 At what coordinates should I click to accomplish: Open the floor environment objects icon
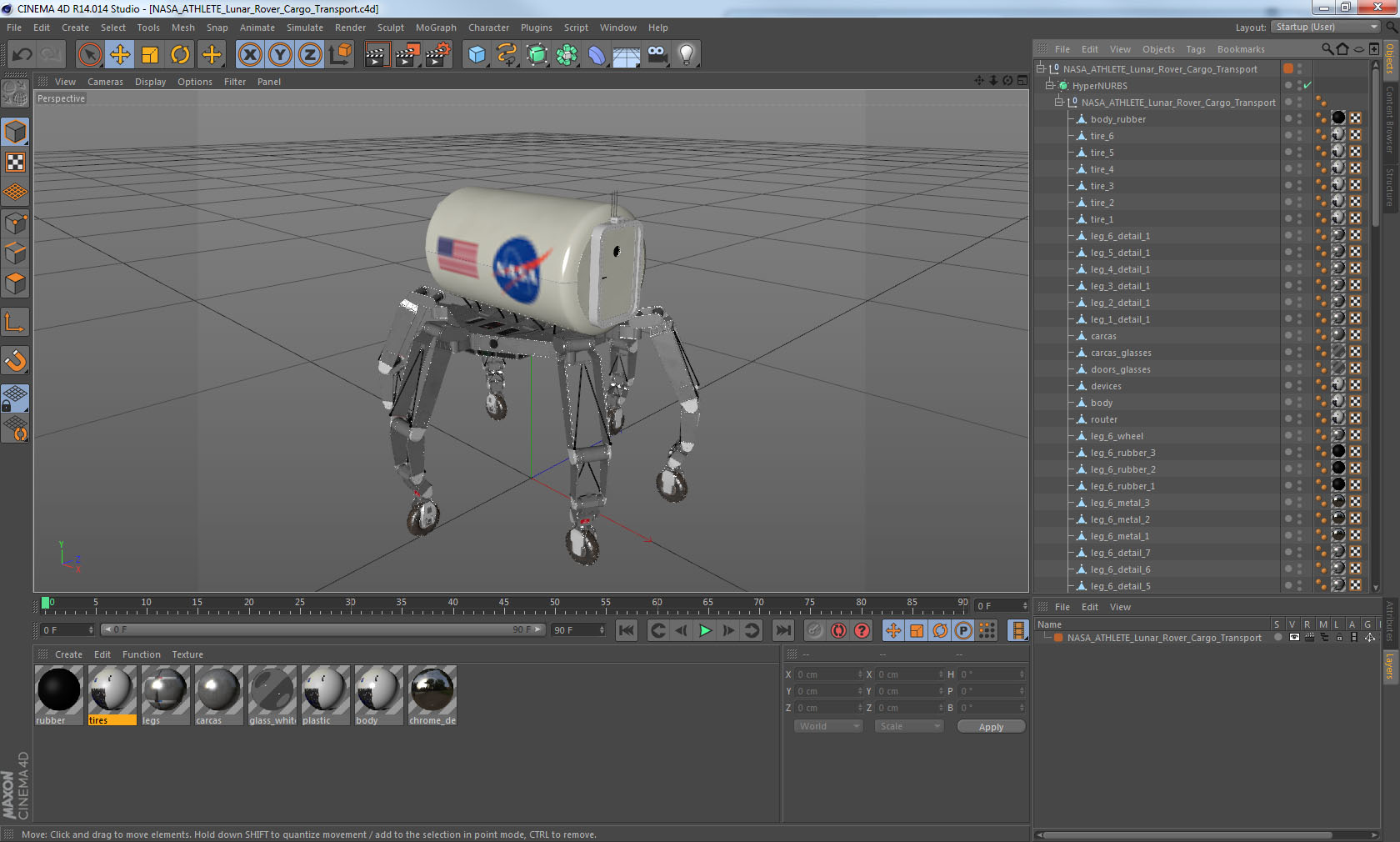pos(627,55)
